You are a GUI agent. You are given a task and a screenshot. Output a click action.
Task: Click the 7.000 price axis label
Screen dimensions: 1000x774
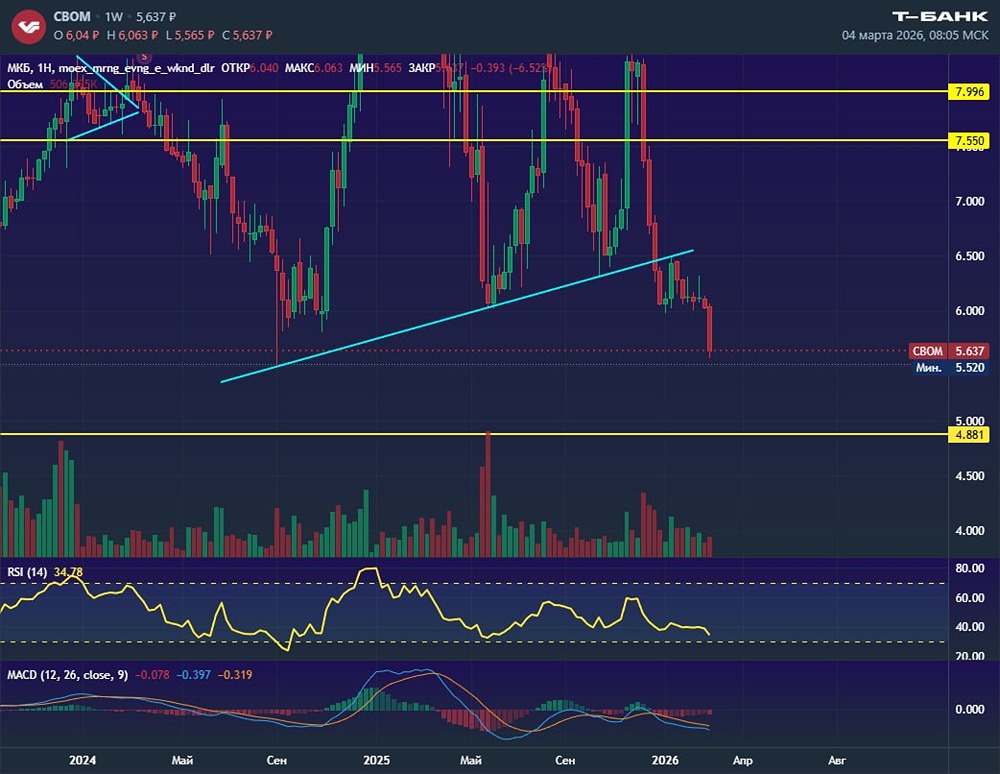click(969, 201)
